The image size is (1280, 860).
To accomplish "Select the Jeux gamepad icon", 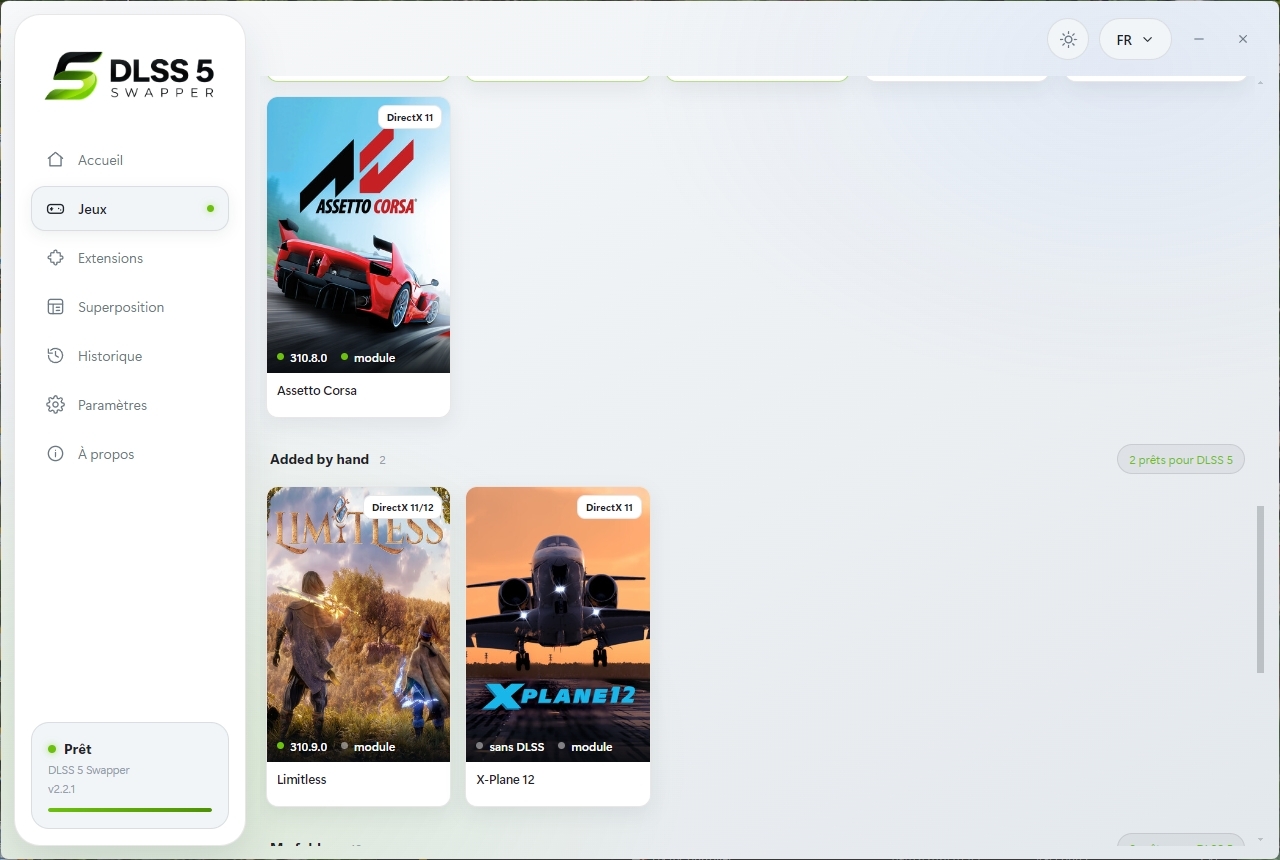I will pyautogui.click(x=56, y=209).
